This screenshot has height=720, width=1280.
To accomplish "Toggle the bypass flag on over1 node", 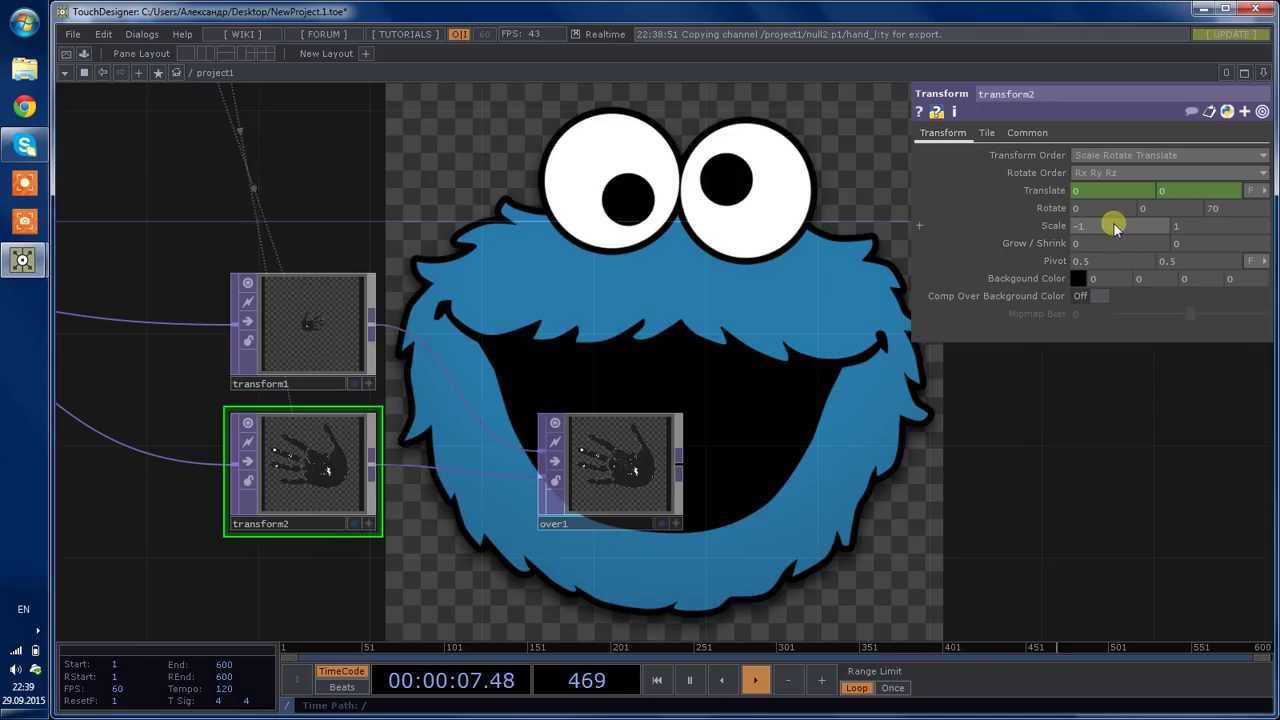I will pos(554,442).
